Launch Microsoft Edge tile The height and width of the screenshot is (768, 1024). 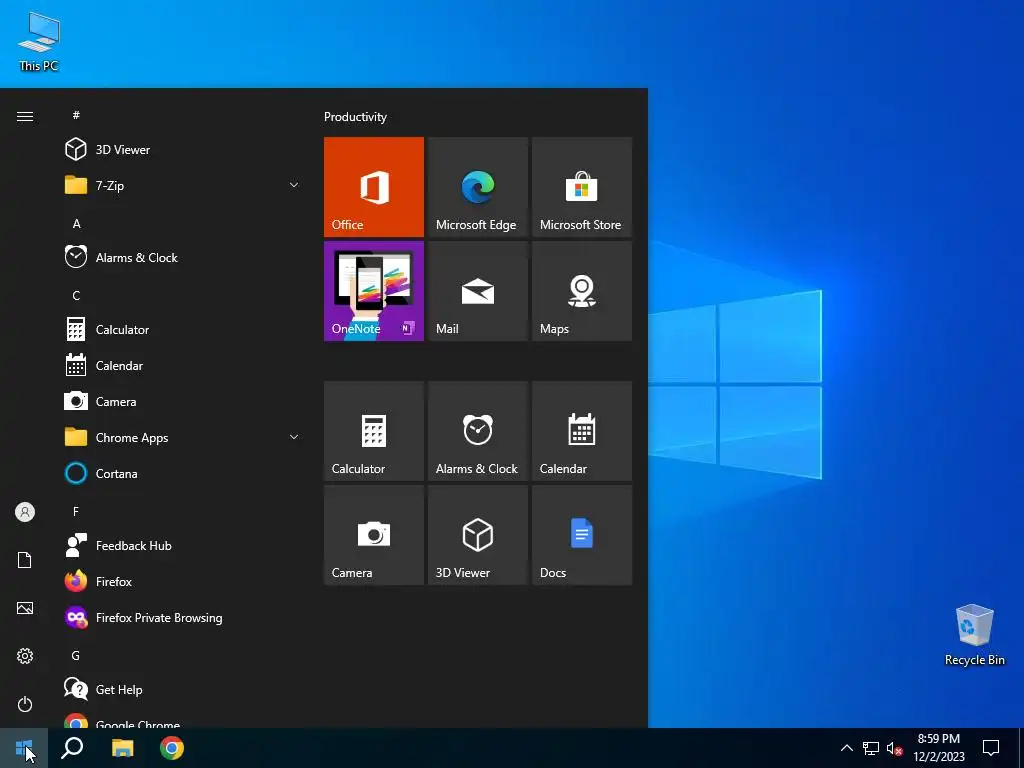[x=477, y=187]
